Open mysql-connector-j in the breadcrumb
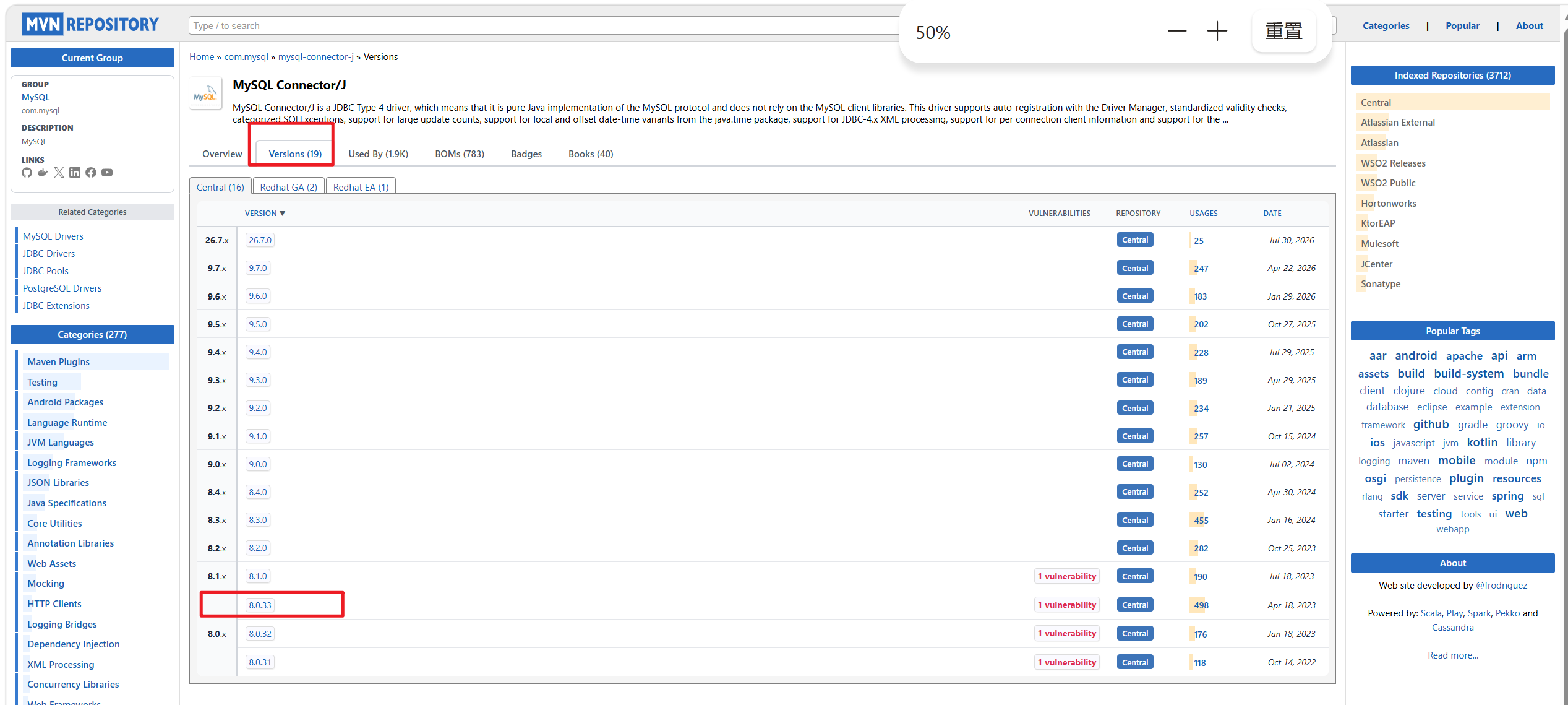1568x705 pixels. [316, 57]
